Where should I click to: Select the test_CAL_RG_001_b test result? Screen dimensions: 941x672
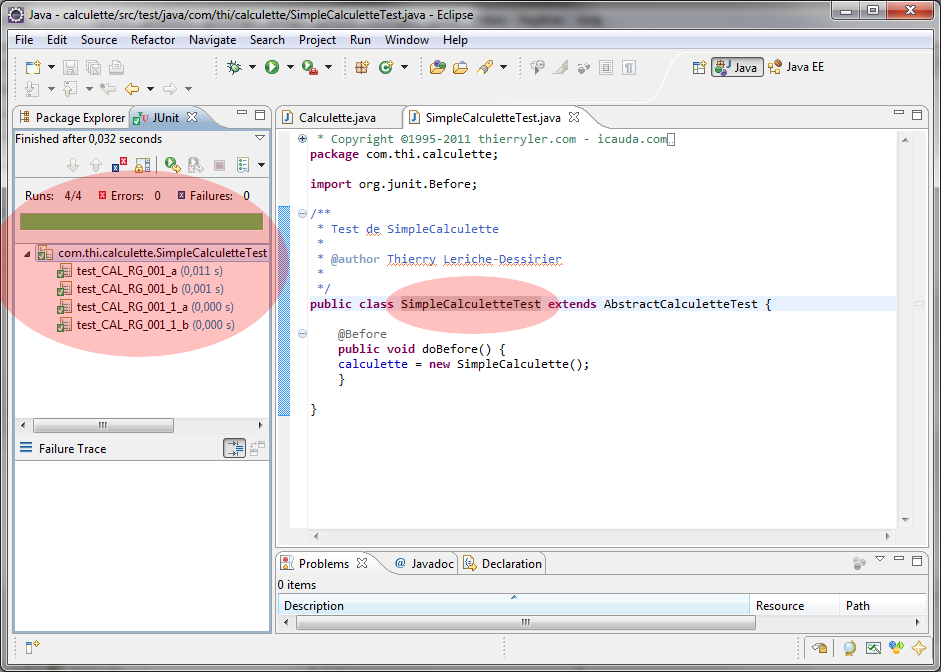pos(127,289)
